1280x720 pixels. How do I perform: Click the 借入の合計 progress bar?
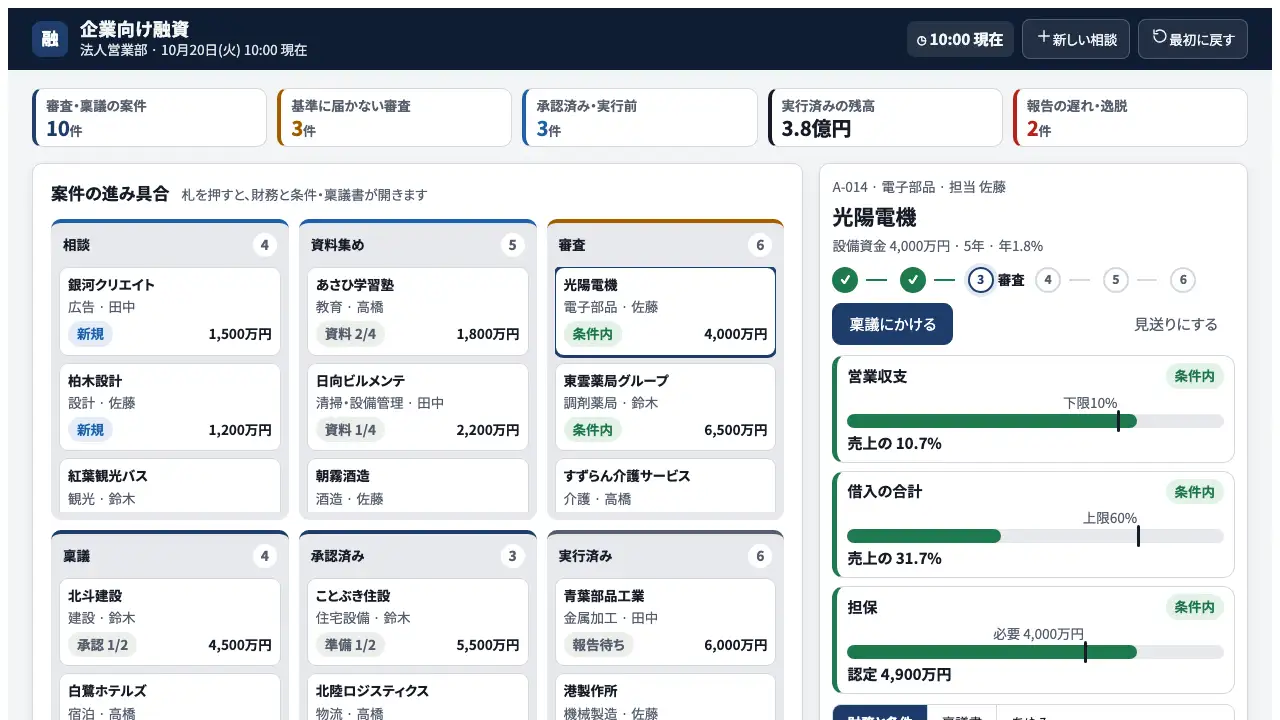click(x=1035, y=536)
